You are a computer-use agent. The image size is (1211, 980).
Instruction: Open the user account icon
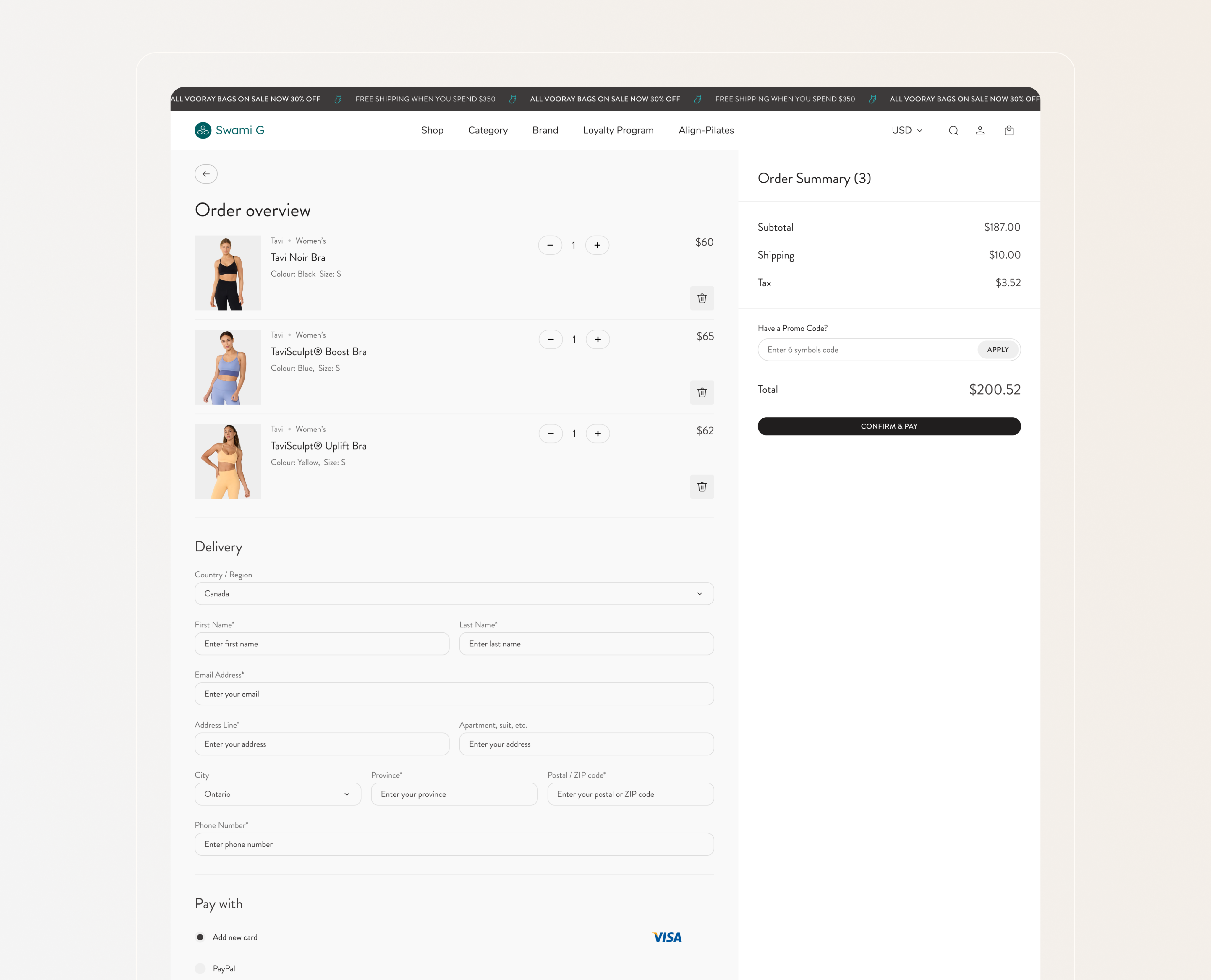click(980, 130)
